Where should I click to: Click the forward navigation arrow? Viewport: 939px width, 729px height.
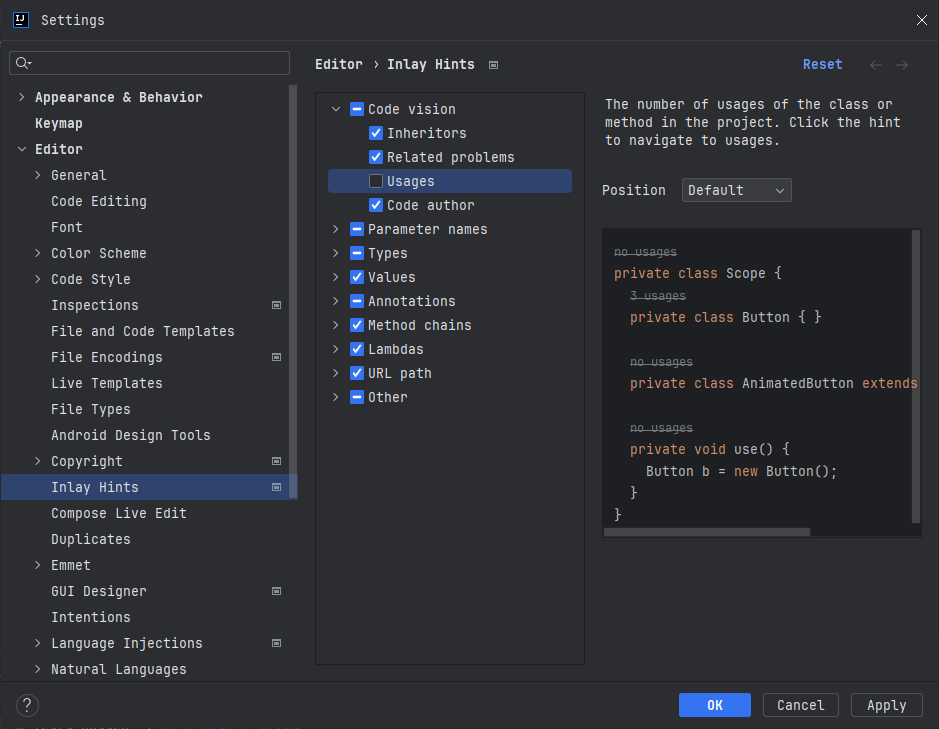[x=902, y=65]
